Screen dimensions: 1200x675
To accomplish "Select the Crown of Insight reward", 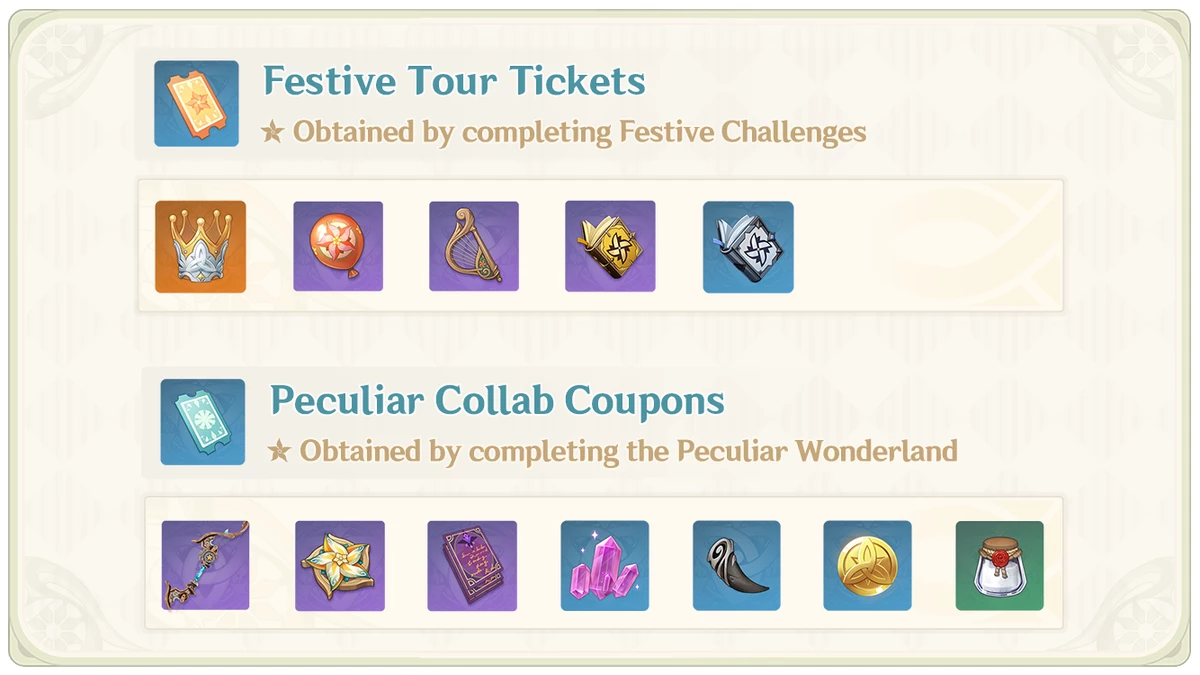I will [200, 247].
